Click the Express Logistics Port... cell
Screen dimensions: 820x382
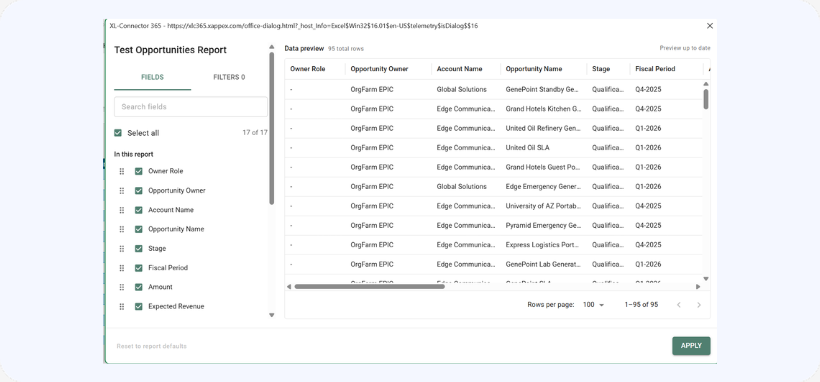coord(543,244)
